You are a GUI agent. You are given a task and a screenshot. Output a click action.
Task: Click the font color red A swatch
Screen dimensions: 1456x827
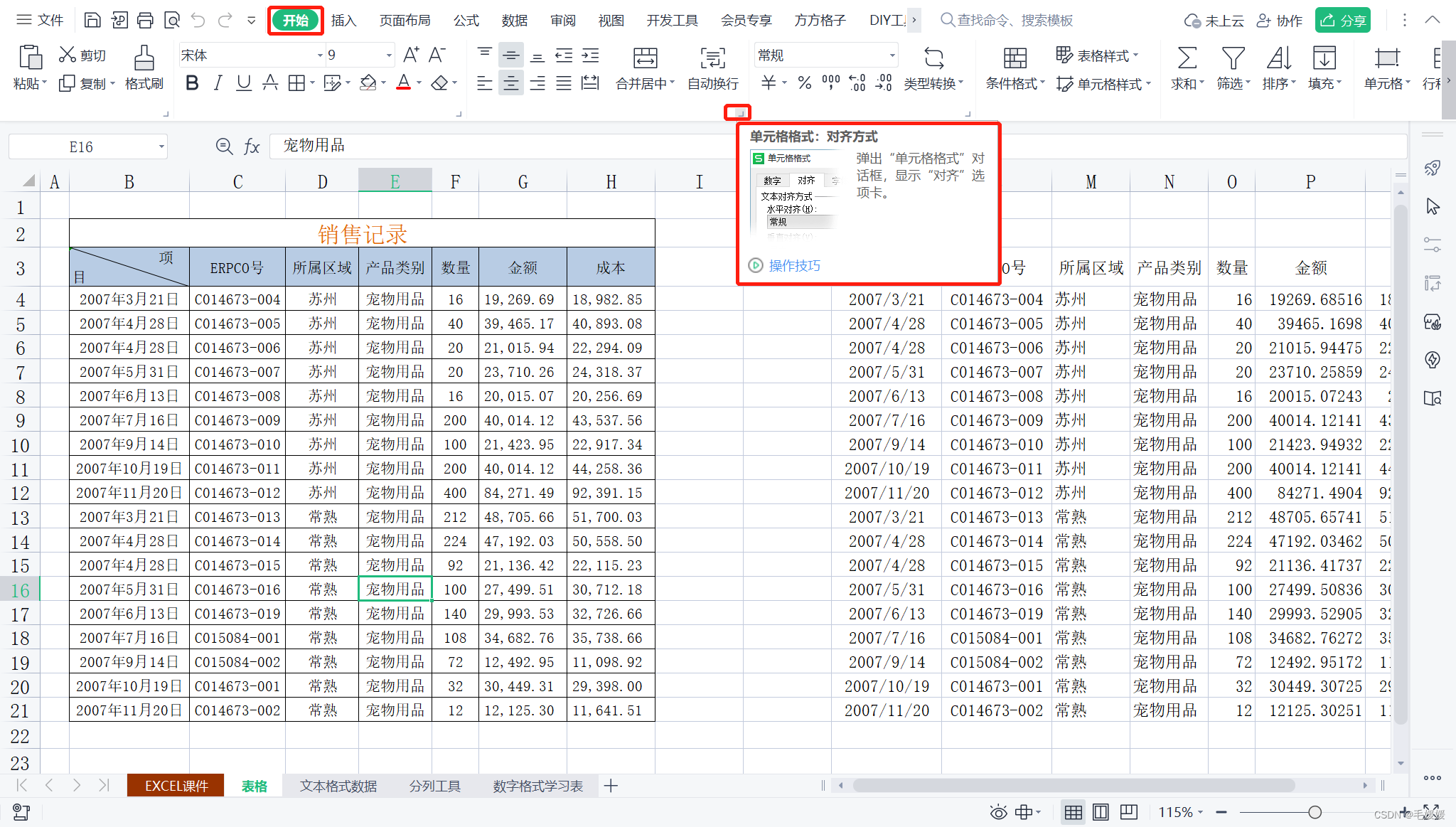pyautogui.click(x=403, y=83)
